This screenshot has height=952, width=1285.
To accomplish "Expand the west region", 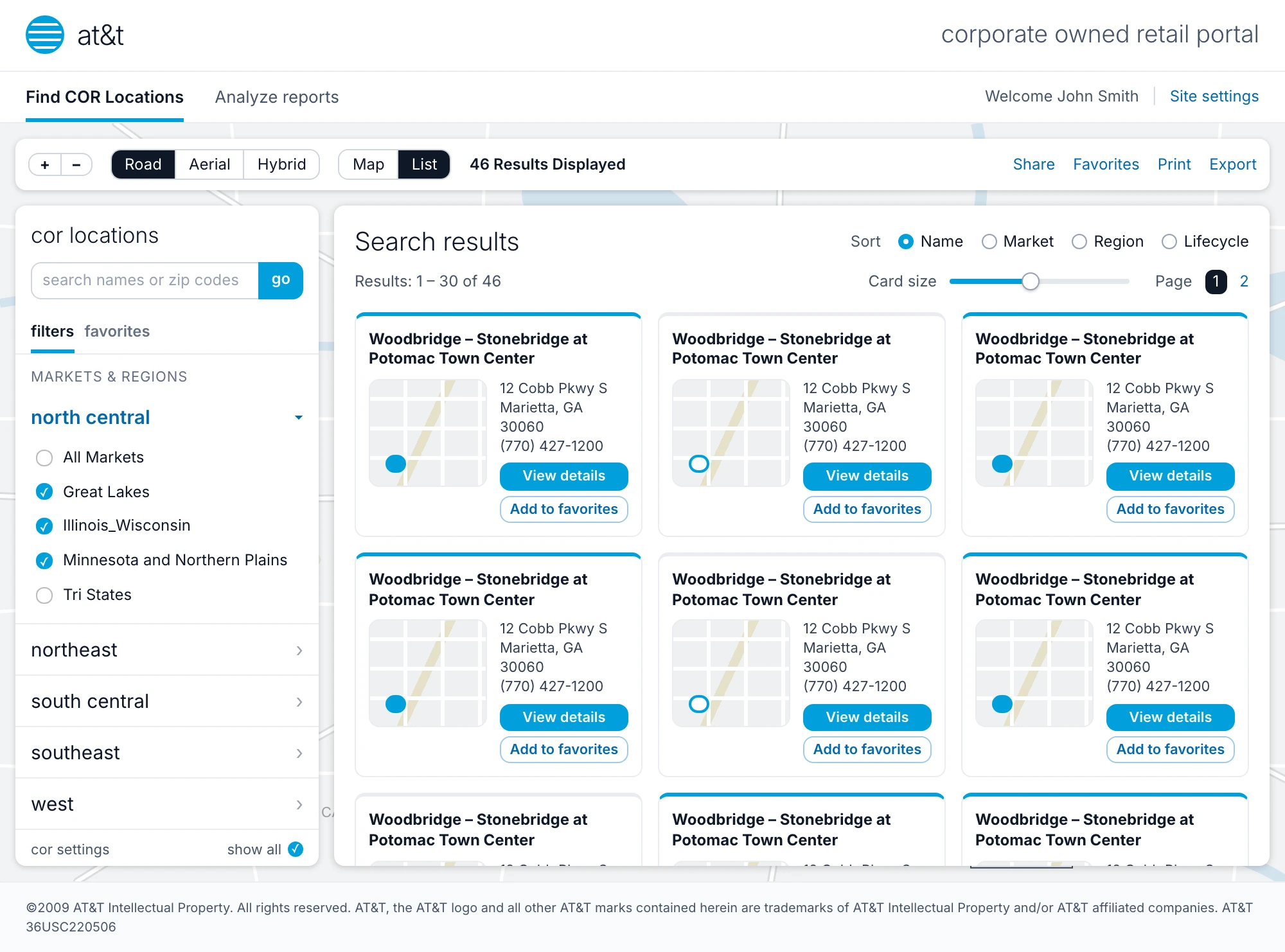I will click(x=167, y=804).
